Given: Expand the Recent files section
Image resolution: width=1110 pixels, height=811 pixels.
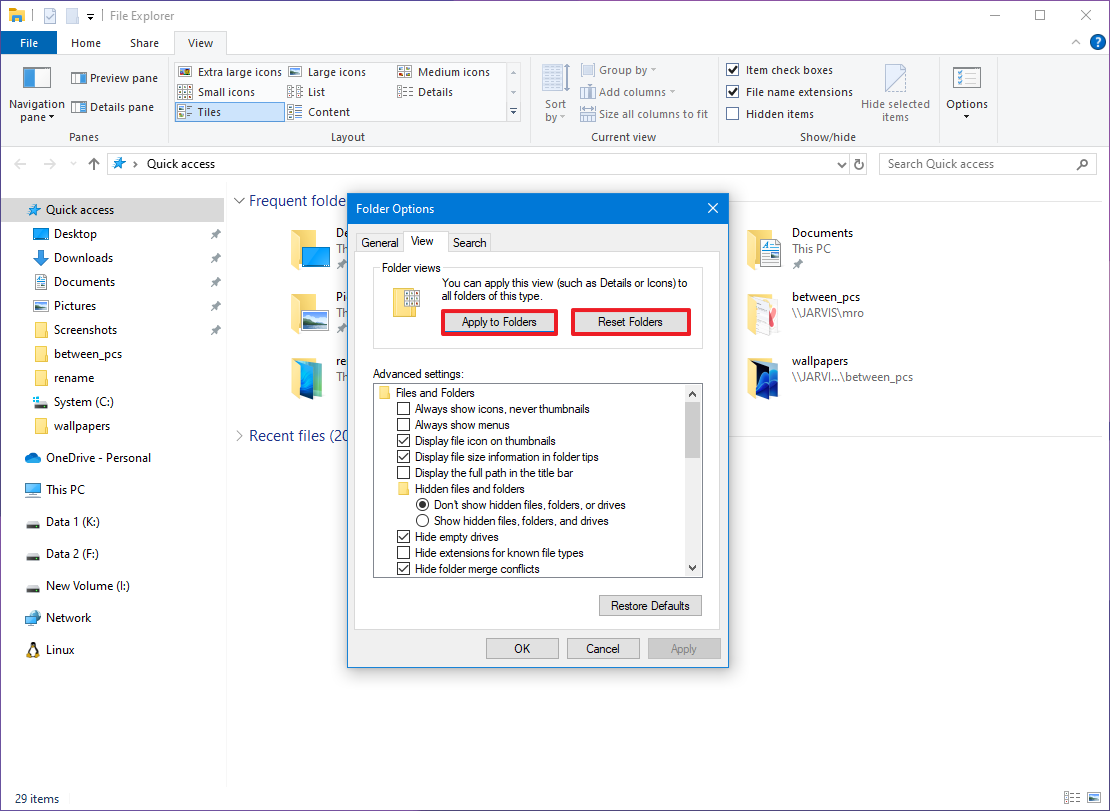Looking at the screenshot, I should point(240,436).
